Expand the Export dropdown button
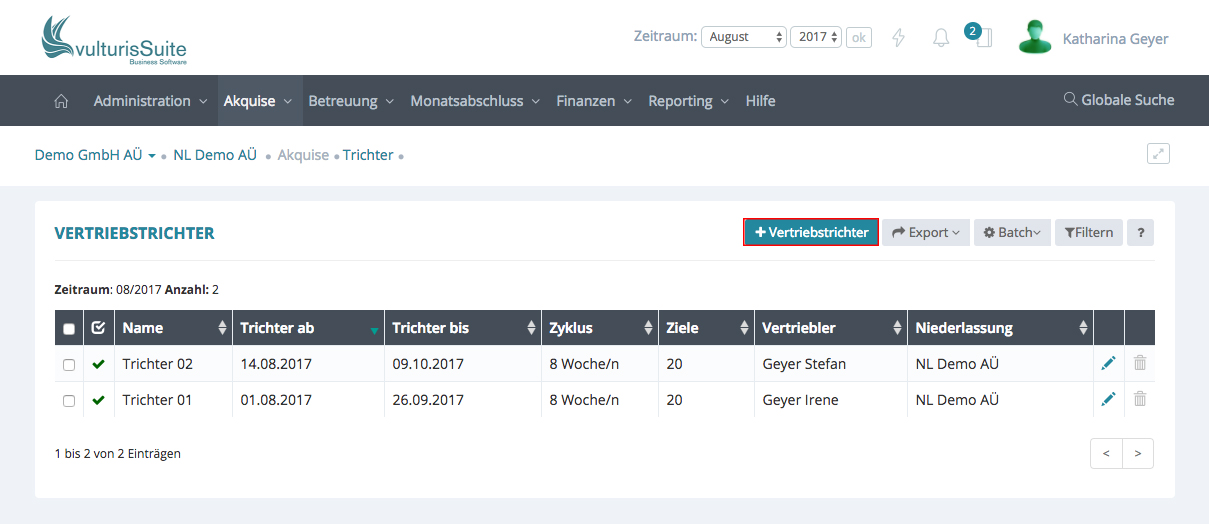 coord(925,232)
